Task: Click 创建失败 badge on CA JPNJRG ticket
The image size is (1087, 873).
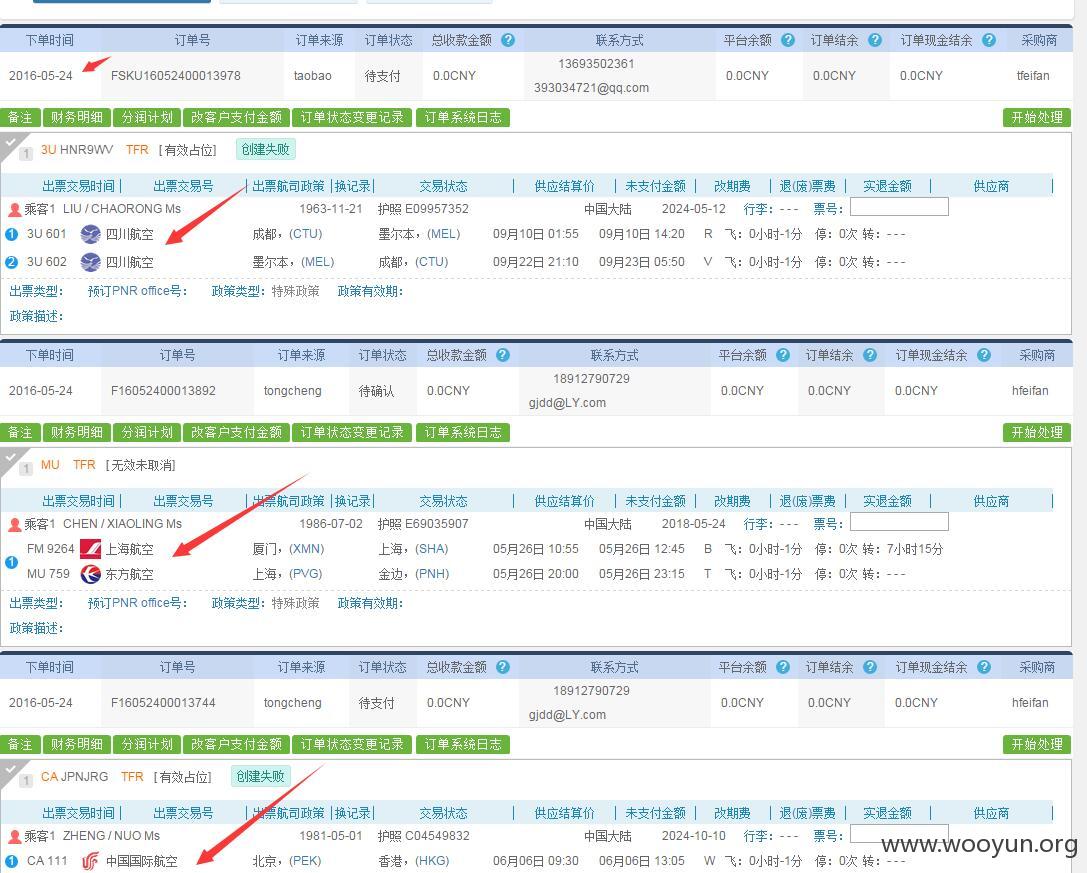Action: pyautogui.click(x=261, y=776)
